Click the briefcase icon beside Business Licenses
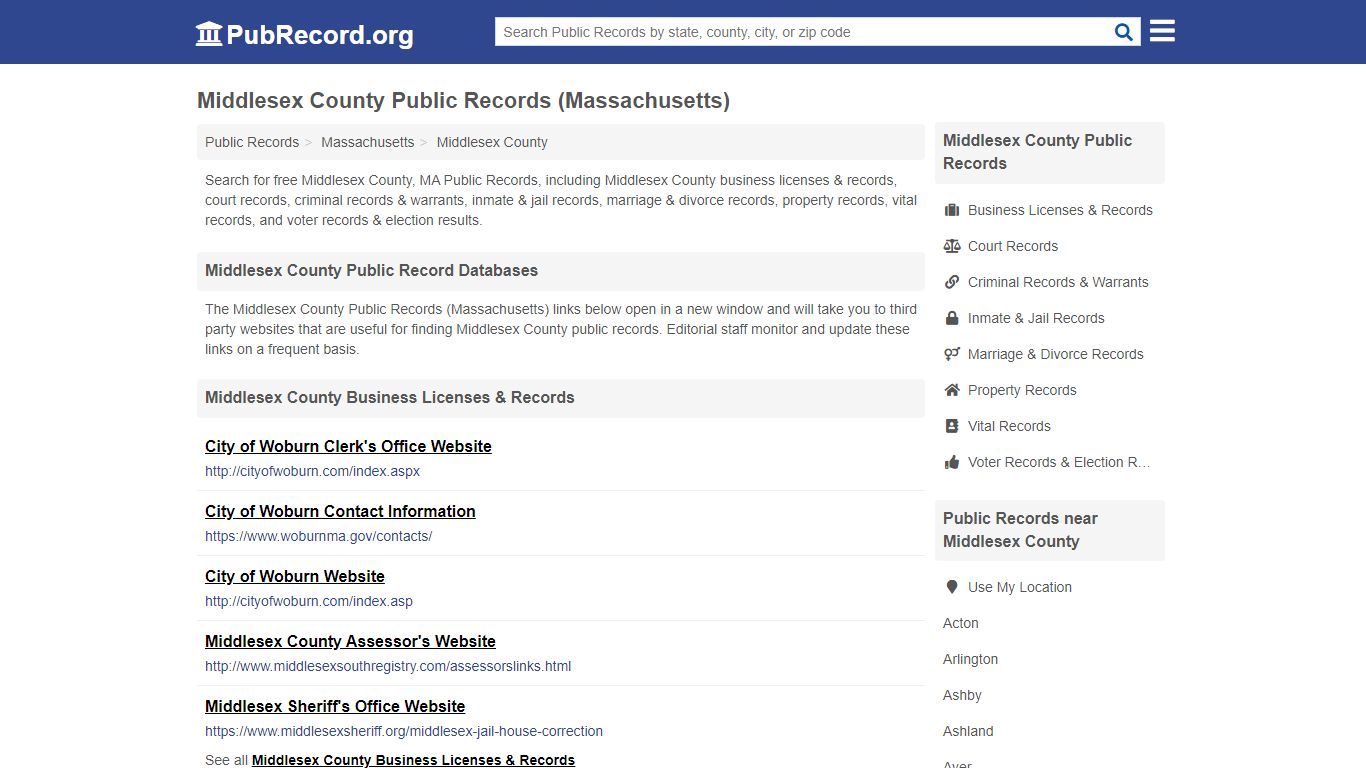The width and height of the screenshot is (1366, 768). (x=952, y=210)
